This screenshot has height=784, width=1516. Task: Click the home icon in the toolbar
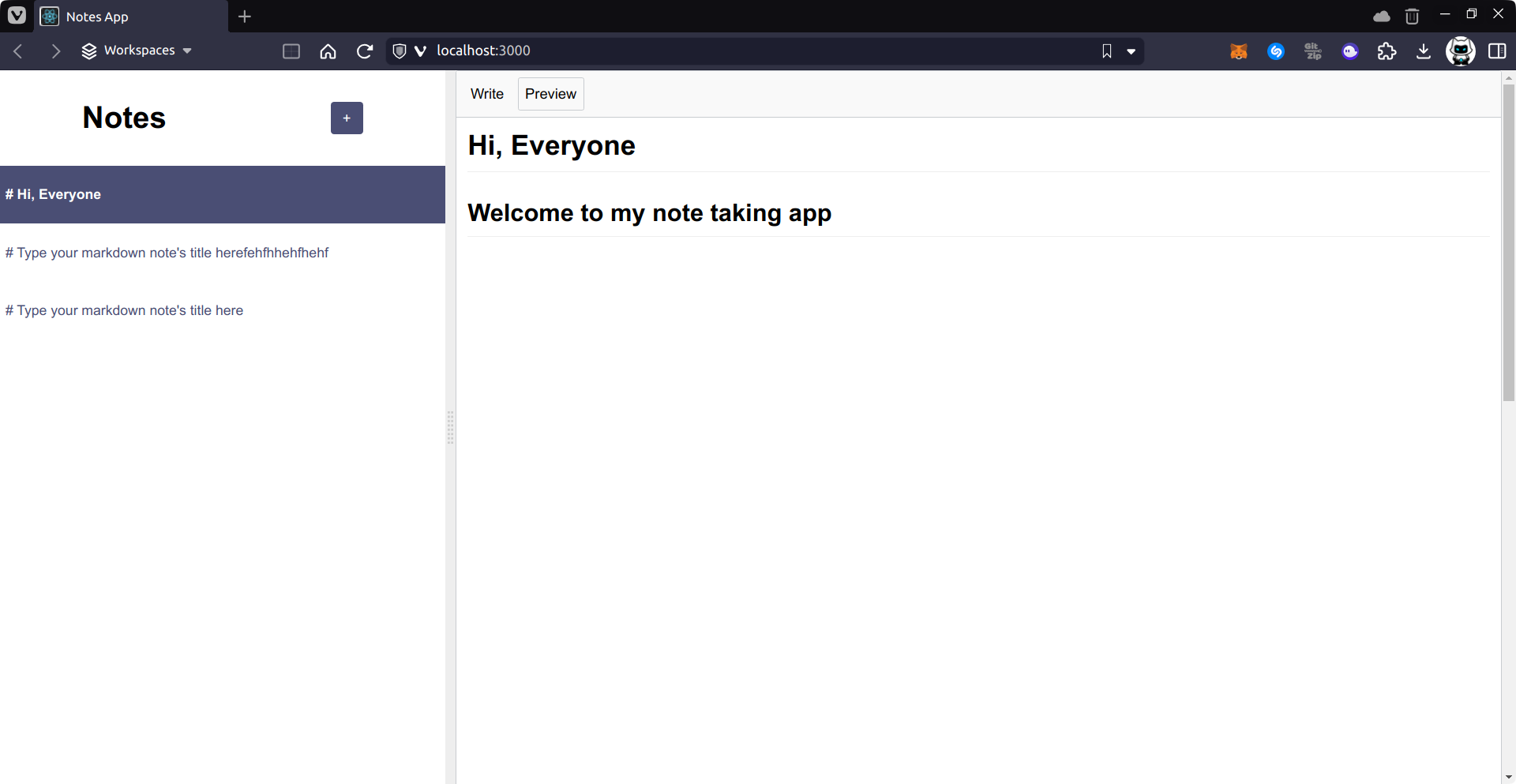pyautogui.click(x=328, y=51)
